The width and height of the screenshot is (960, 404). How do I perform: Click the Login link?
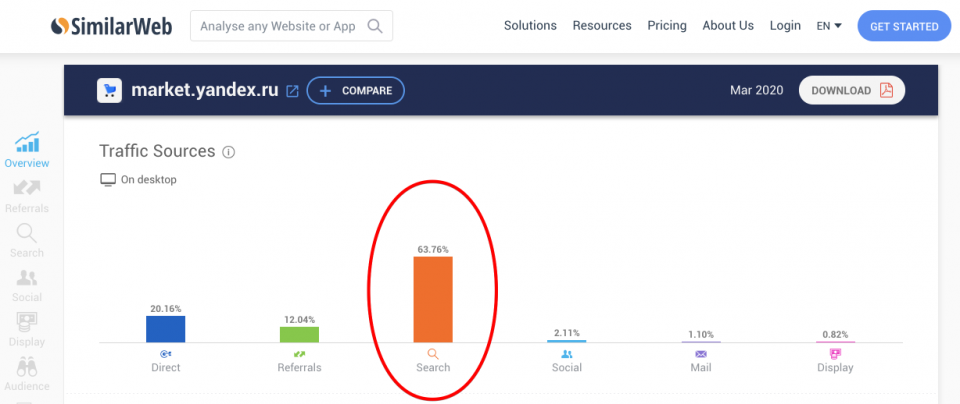coord(786,26)
